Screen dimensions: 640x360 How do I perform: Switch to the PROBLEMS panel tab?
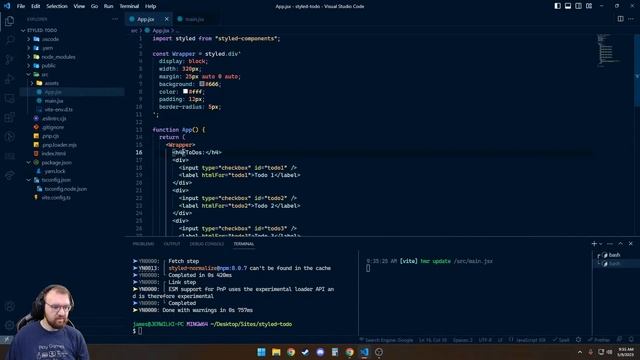tap(143, 244)
